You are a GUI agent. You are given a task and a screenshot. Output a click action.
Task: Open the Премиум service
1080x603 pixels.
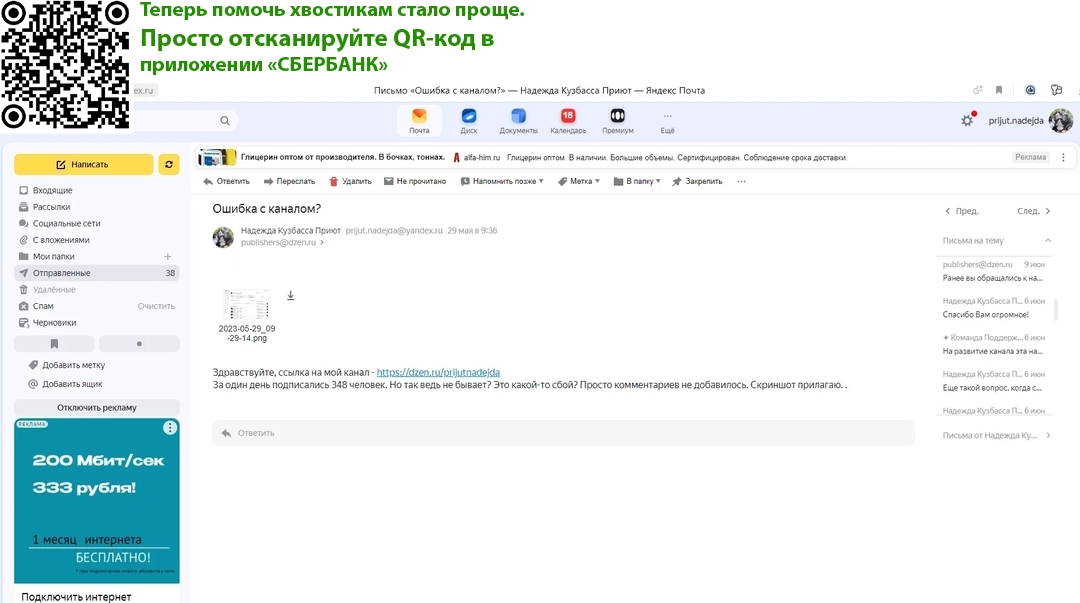click(x=617, y=121)
